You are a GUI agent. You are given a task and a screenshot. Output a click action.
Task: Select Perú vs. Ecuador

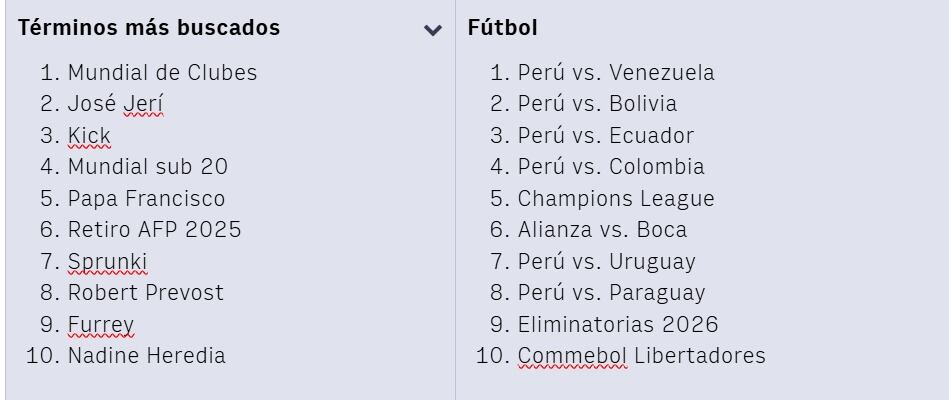click(x=605, y=136)
